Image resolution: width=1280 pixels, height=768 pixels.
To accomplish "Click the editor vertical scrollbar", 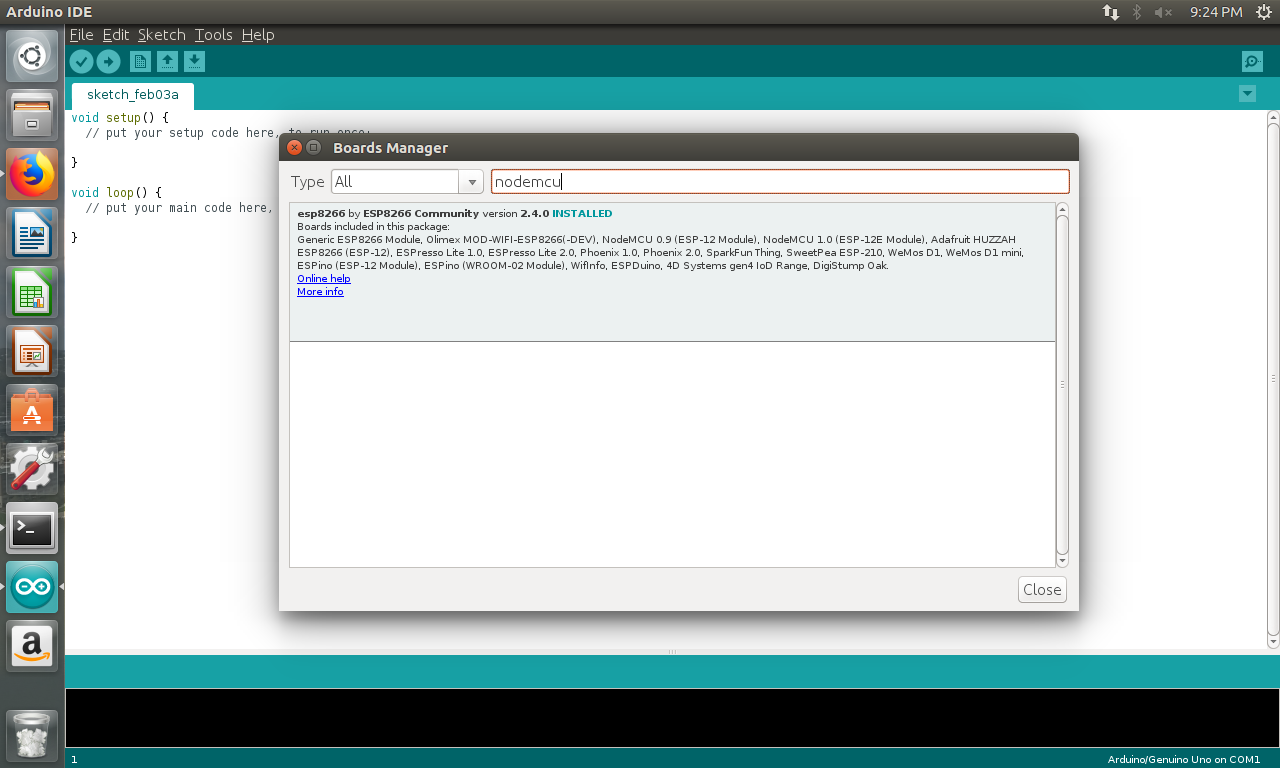I will pyautogui.click(x=1273, y=379).
